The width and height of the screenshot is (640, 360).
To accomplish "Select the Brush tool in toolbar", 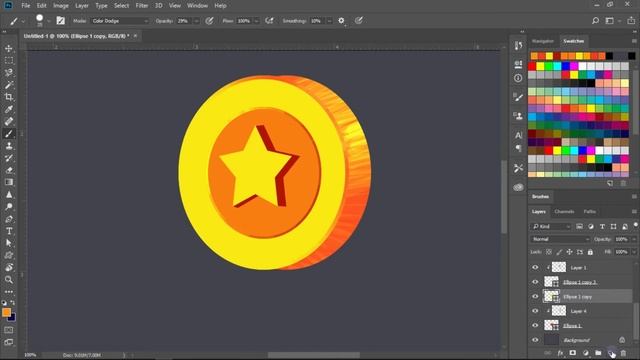I will (x=9, y=134).
